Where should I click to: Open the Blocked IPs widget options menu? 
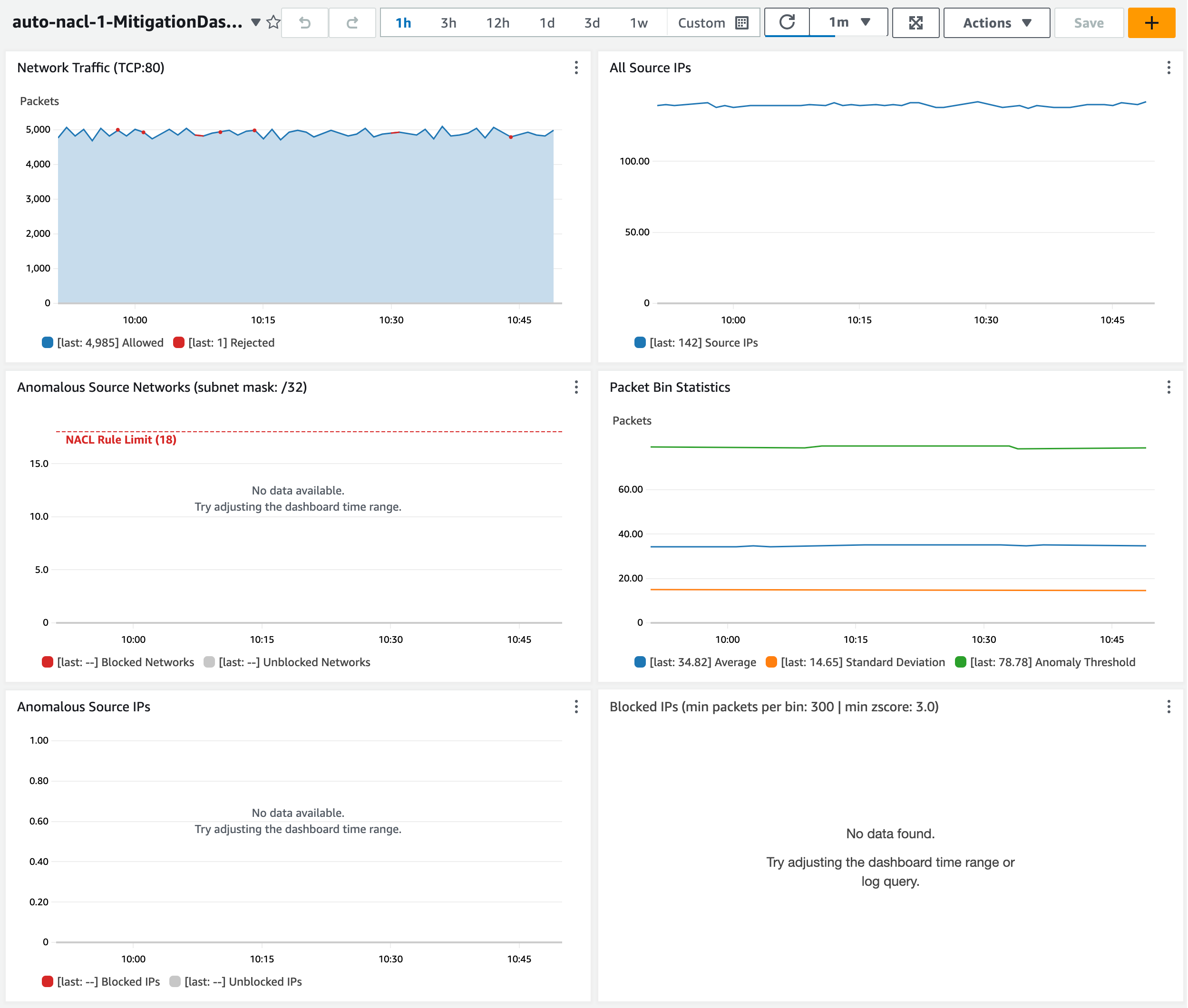tap(1169, 707)
